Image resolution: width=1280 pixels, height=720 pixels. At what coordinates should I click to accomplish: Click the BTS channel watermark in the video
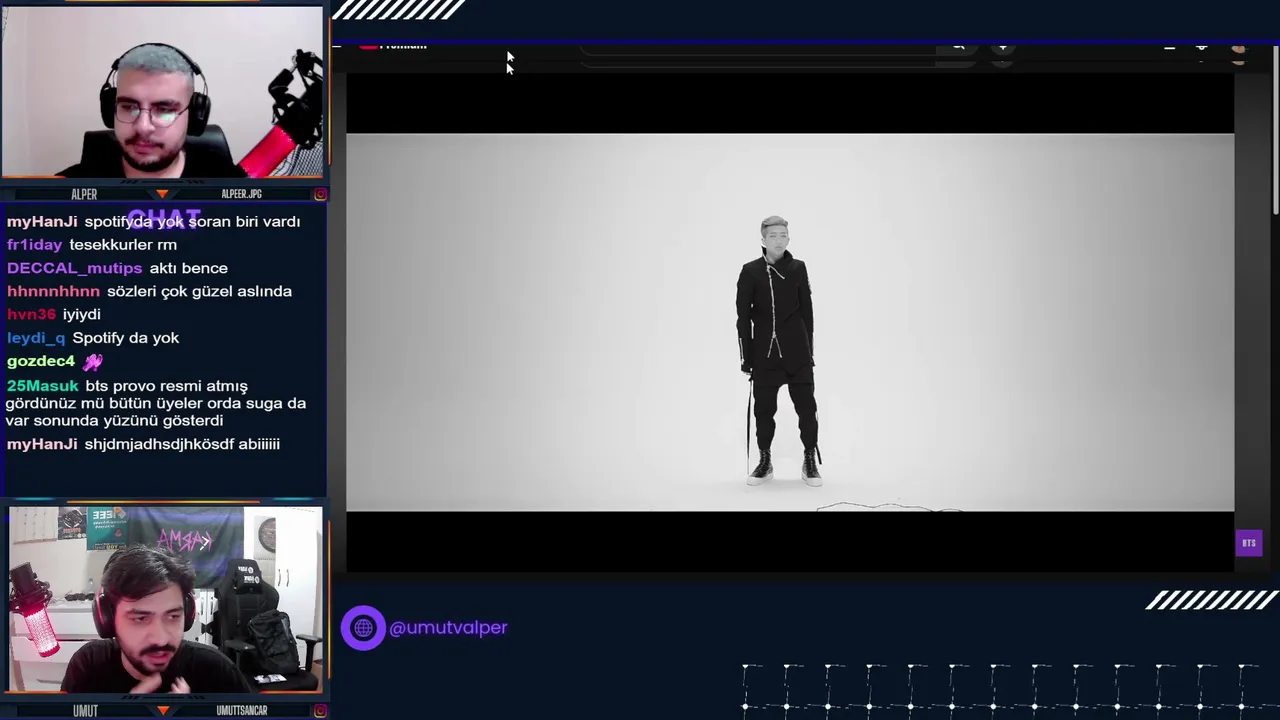click(x=1249, y=543)
